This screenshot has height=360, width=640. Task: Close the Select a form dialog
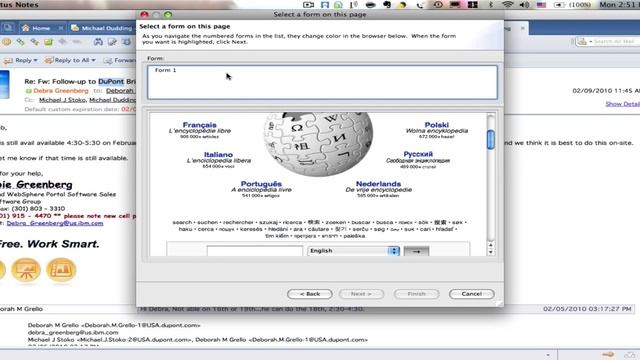coord(144,15)
